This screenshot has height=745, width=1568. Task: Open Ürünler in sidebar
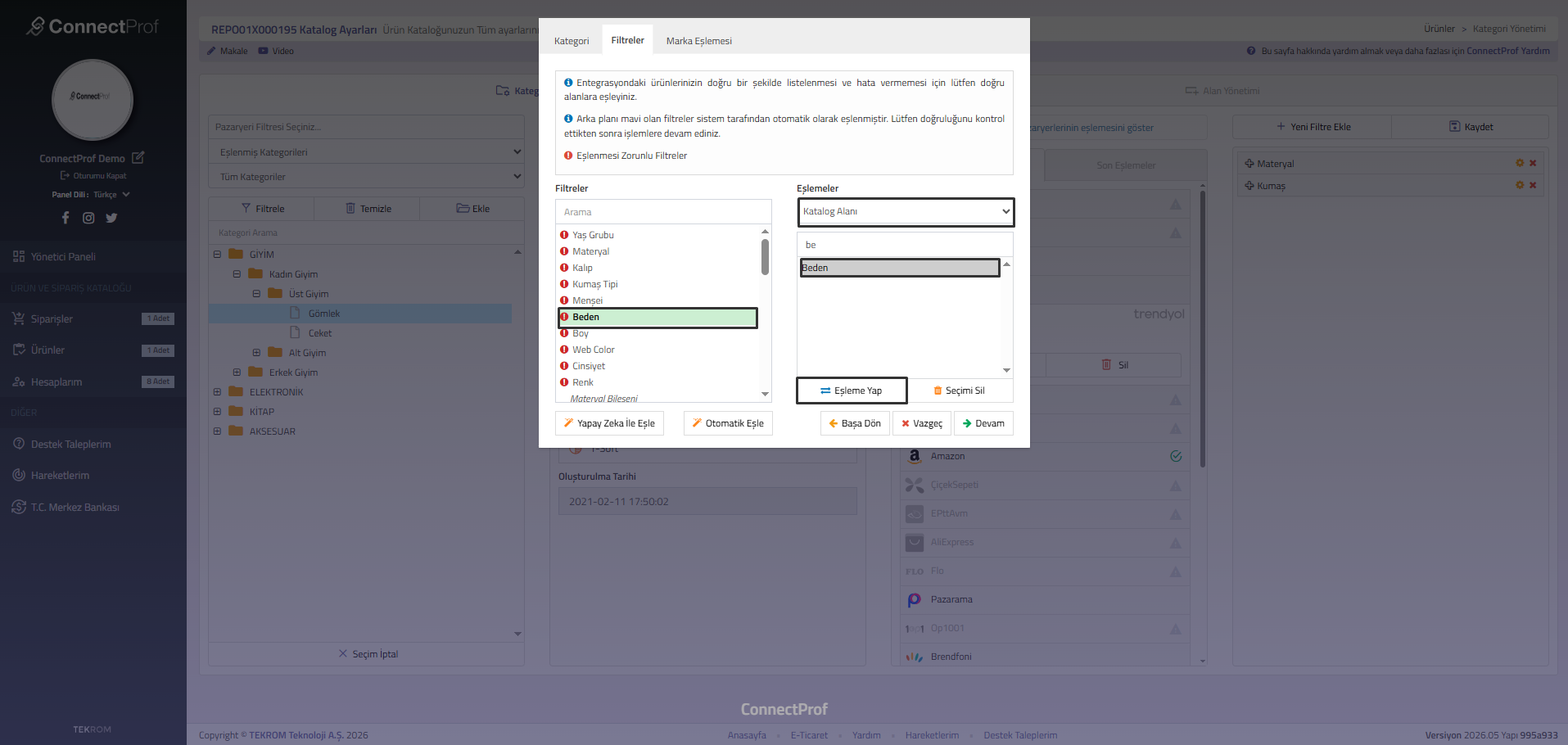[x=93, y=350]
